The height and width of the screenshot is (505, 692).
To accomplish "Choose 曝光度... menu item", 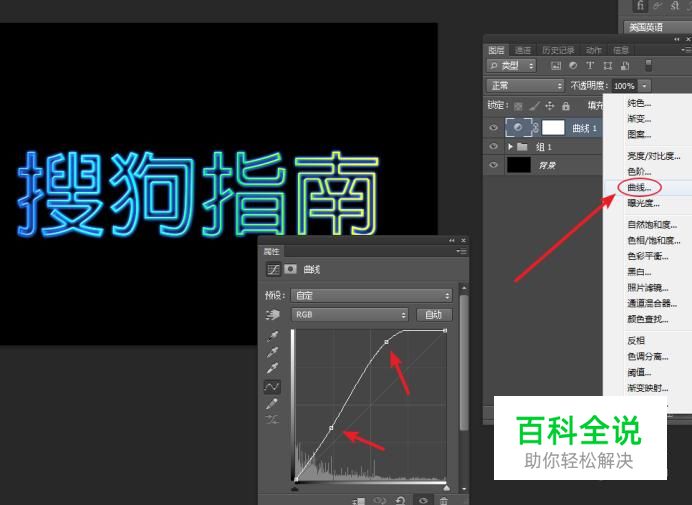I will click(x=643, y=203).
